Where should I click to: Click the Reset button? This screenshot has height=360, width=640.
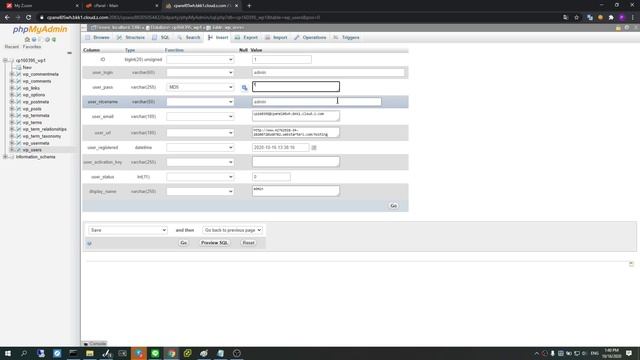coord(248,243)
